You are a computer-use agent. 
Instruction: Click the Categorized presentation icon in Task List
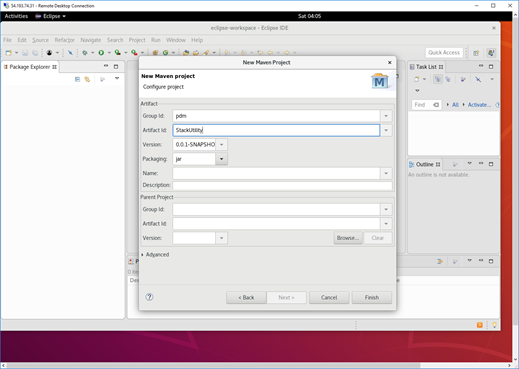click(x=437, y=79)
